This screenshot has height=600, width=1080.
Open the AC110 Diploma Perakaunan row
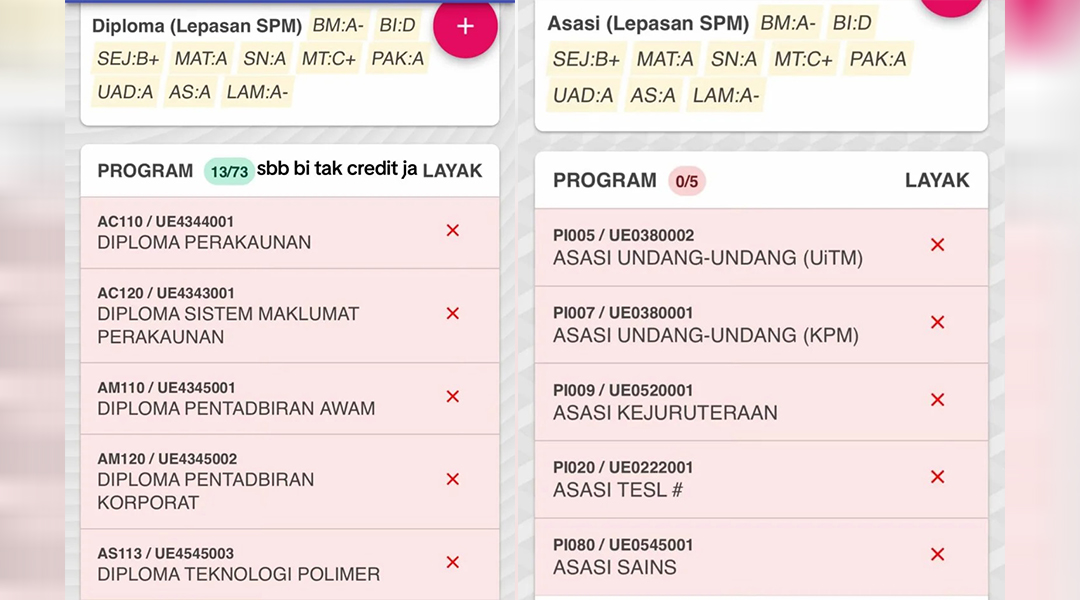290,233
